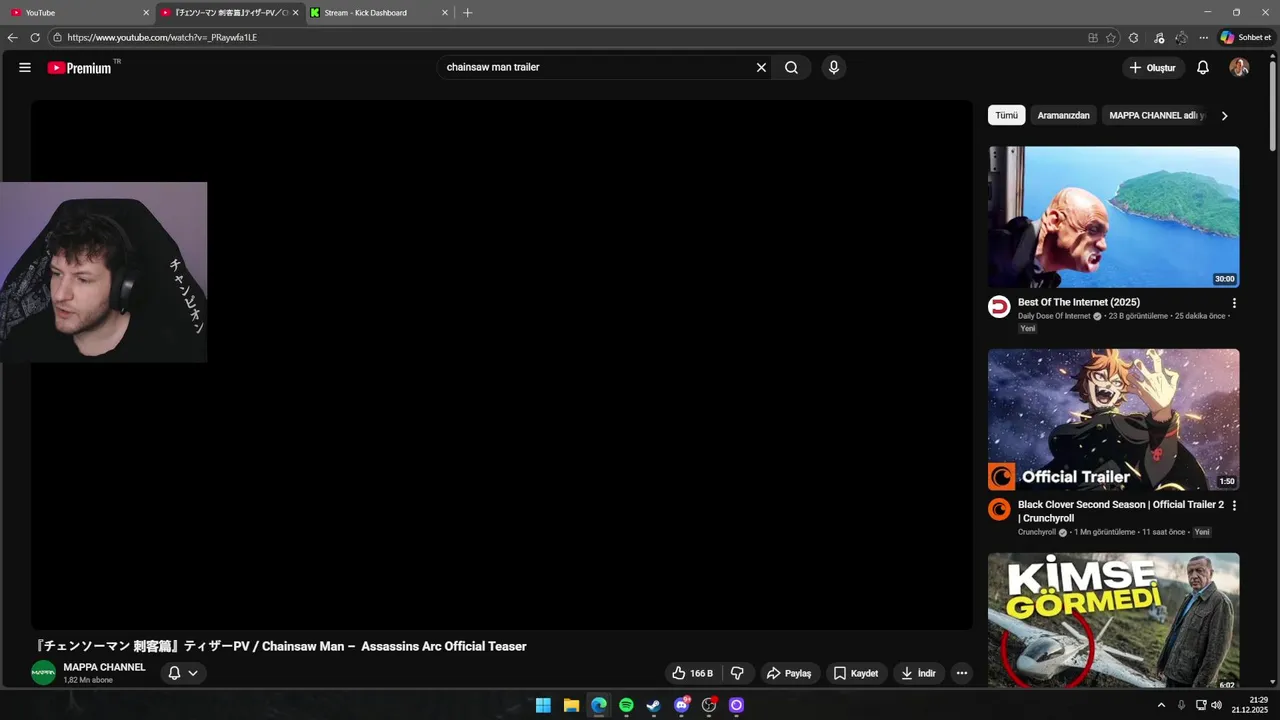Close the Kick Dashboard tab

click(445, 13)
